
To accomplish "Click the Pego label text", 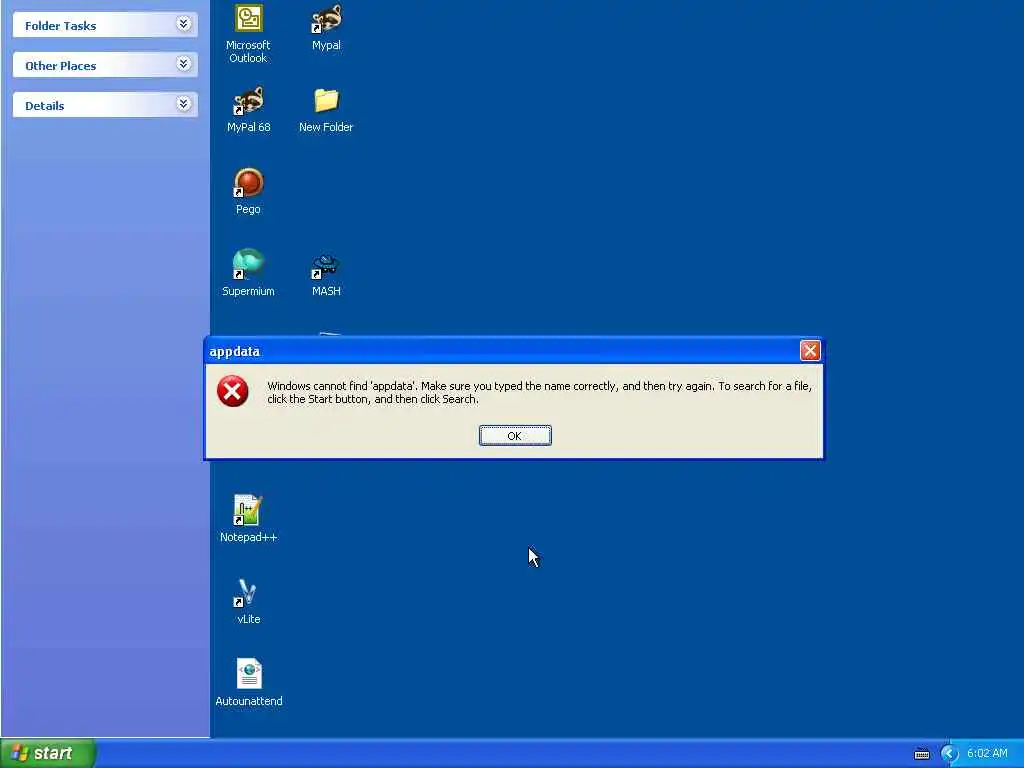I will (248, 209).
